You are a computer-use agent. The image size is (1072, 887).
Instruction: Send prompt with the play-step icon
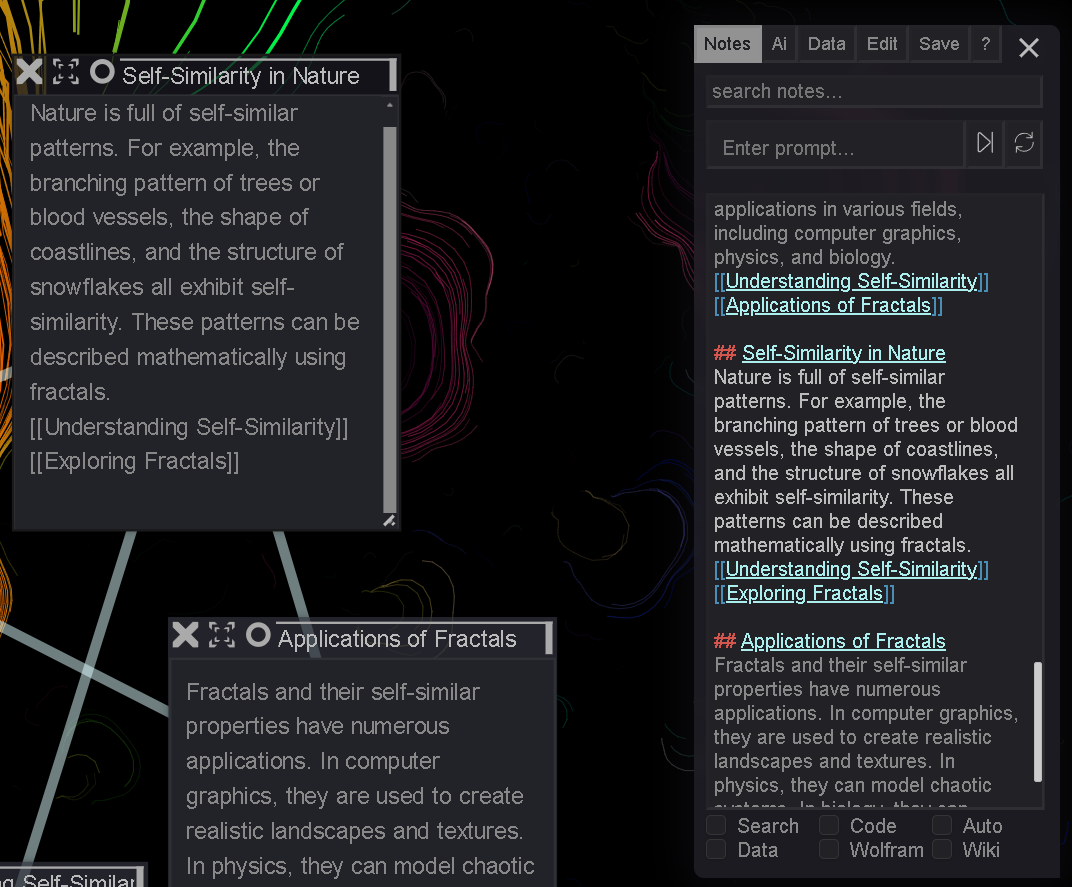pos(984,143)
